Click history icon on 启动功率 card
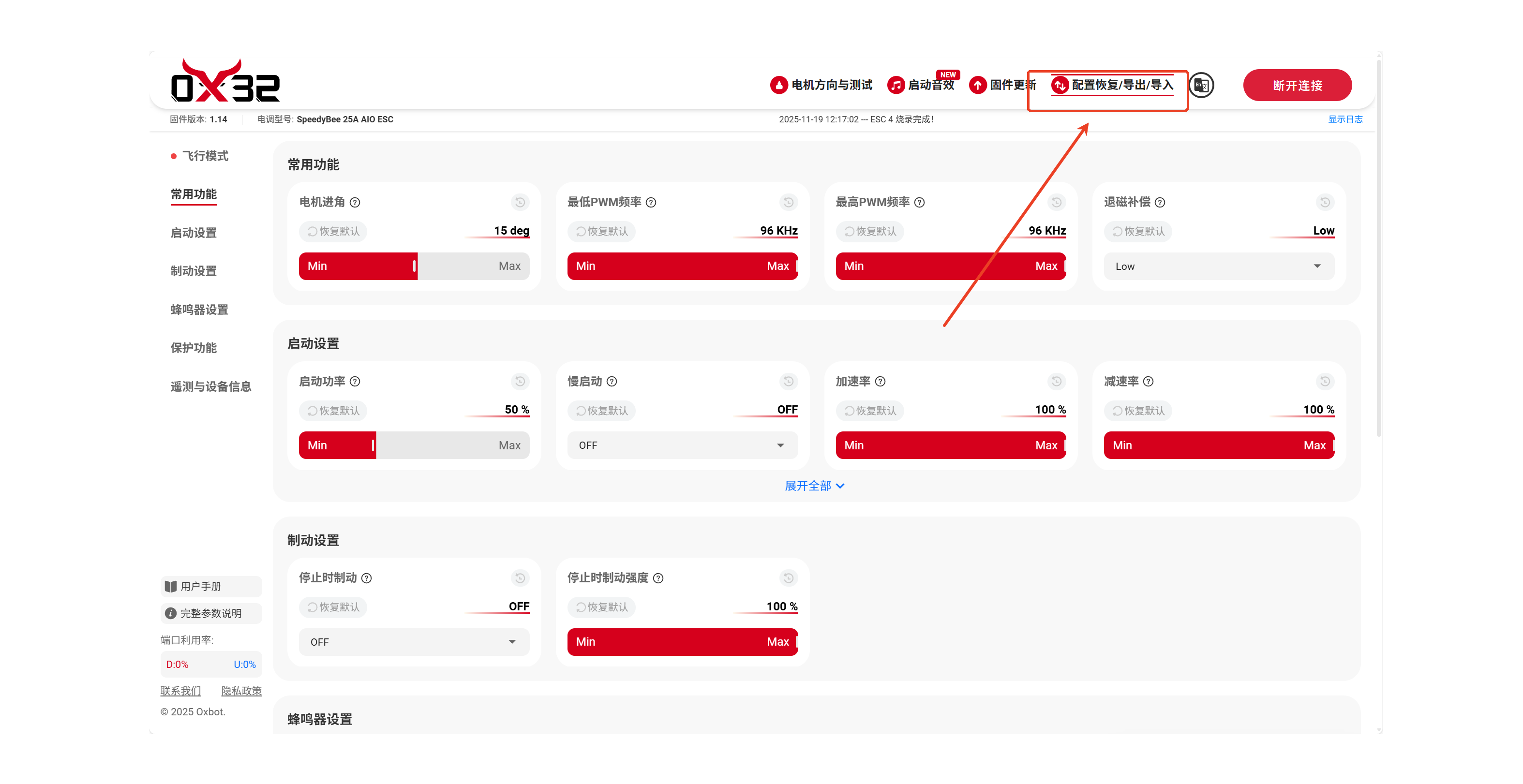Viewport: 1523px width, 784px height. [x=520, y=381]
